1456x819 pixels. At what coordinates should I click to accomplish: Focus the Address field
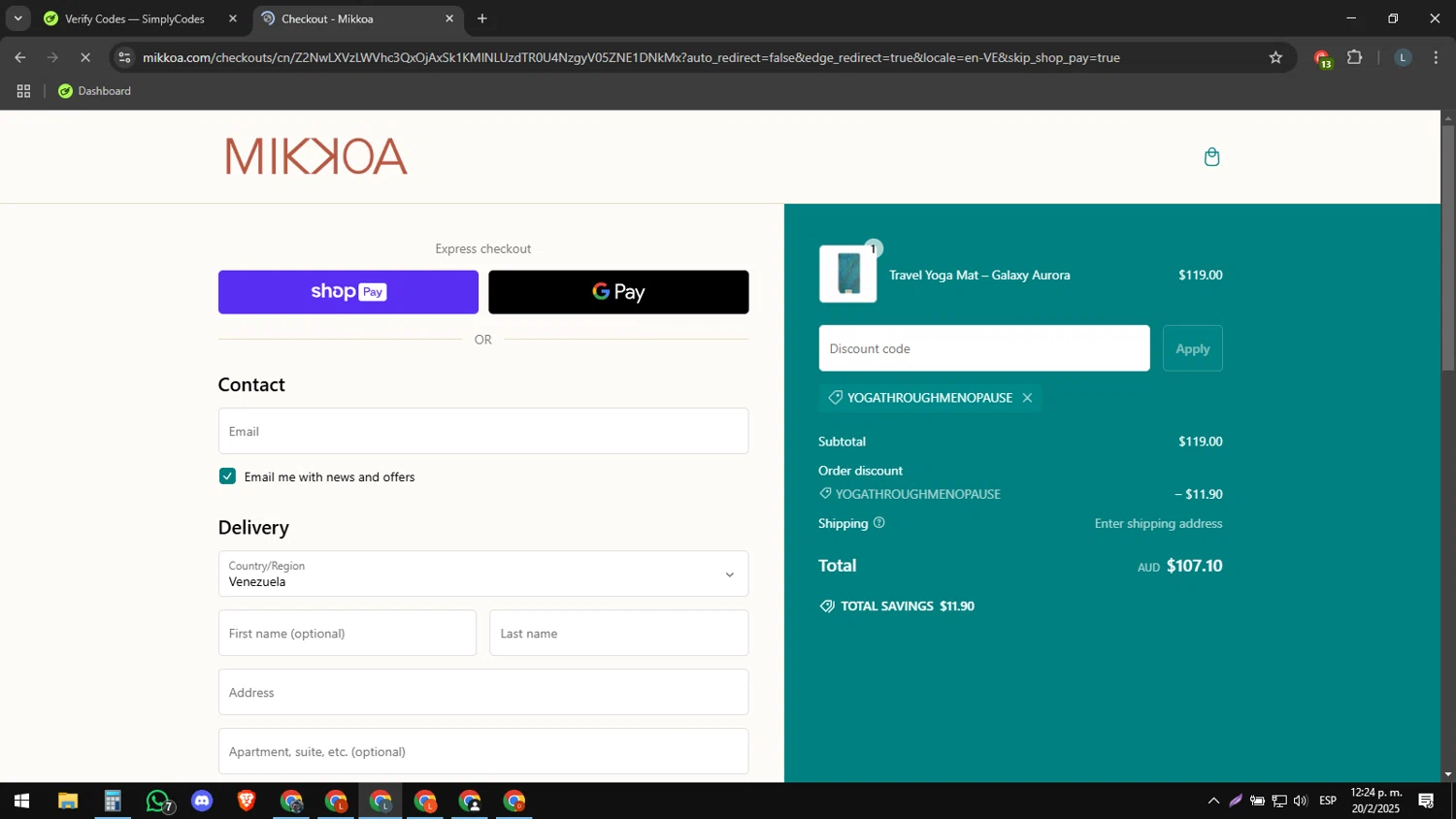click(483, 692)
